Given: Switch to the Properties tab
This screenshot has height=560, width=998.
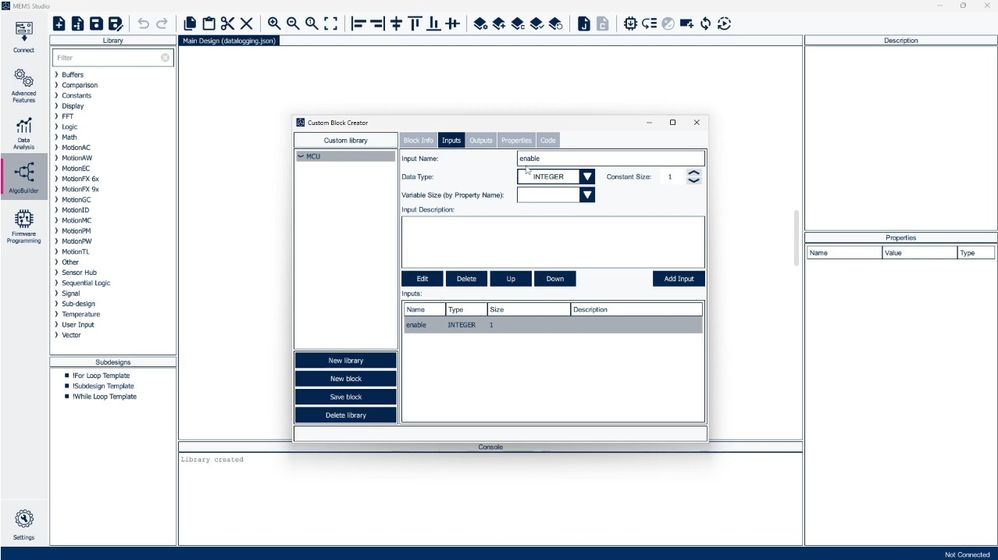Looking at the screenshot, I should click(516, 140).
